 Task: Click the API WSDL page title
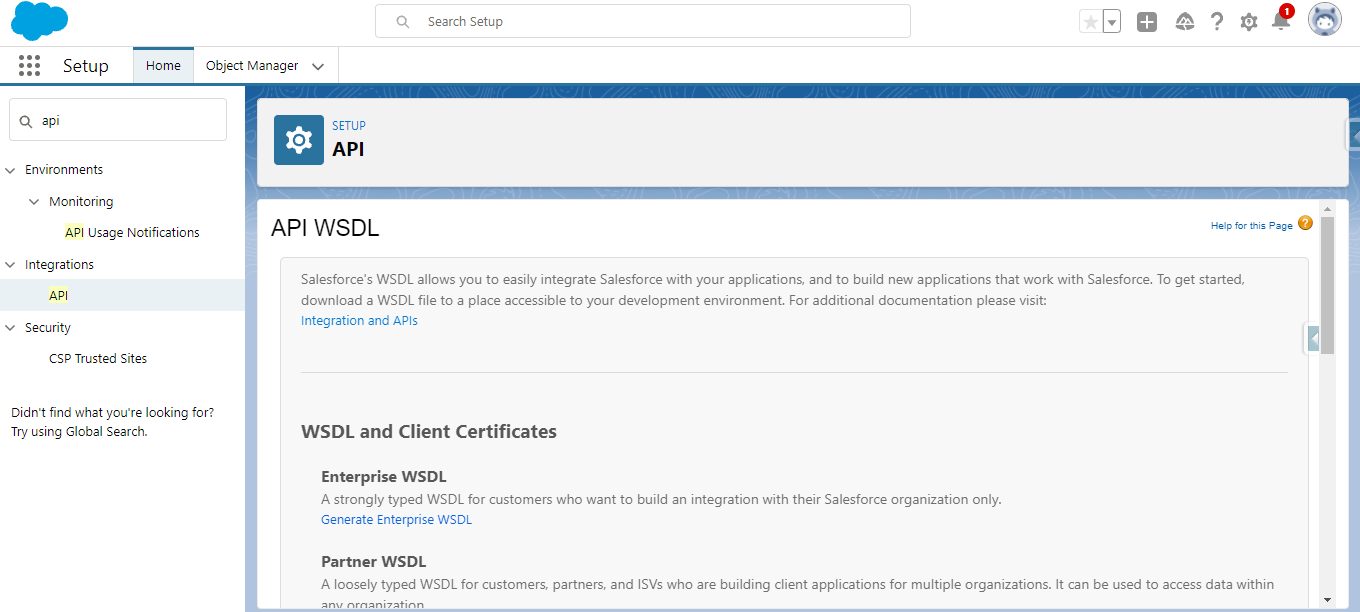(325, 228)
